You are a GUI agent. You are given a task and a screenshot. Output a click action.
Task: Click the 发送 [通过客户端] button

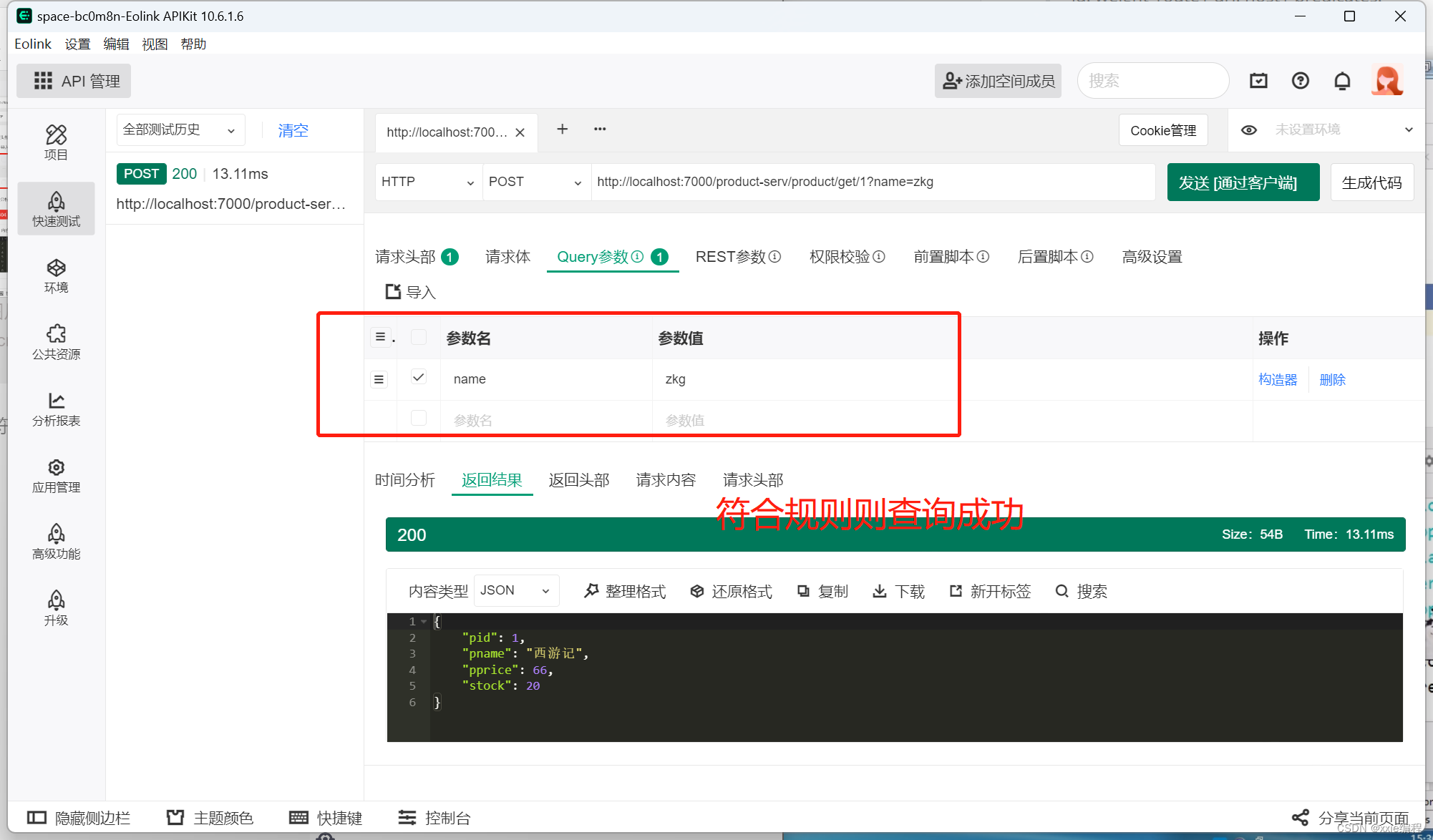[x=1243, y=182]
